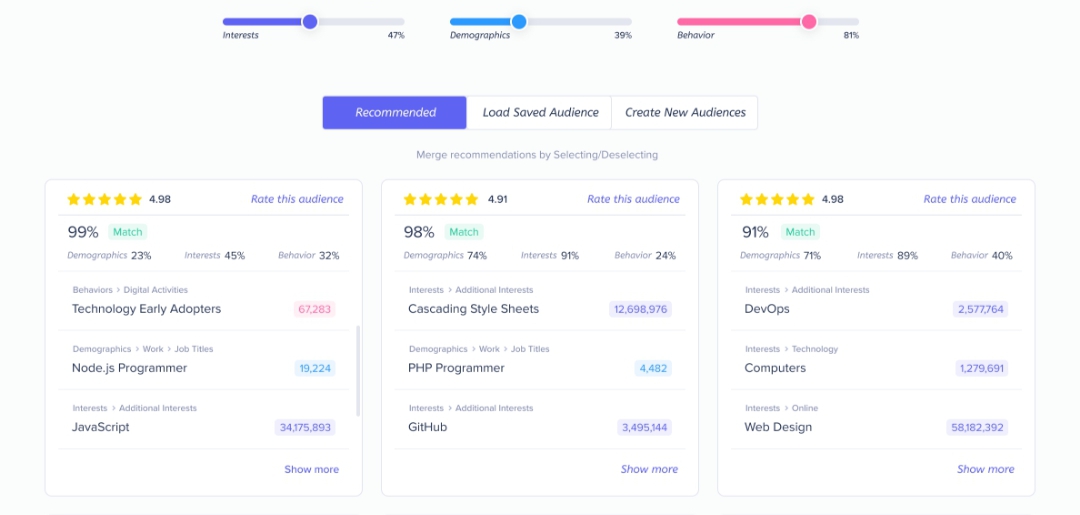Viewport: 1080px width, 515px height.
Task: Open the Create New Audiences tab
Action: tap(685, 113)
